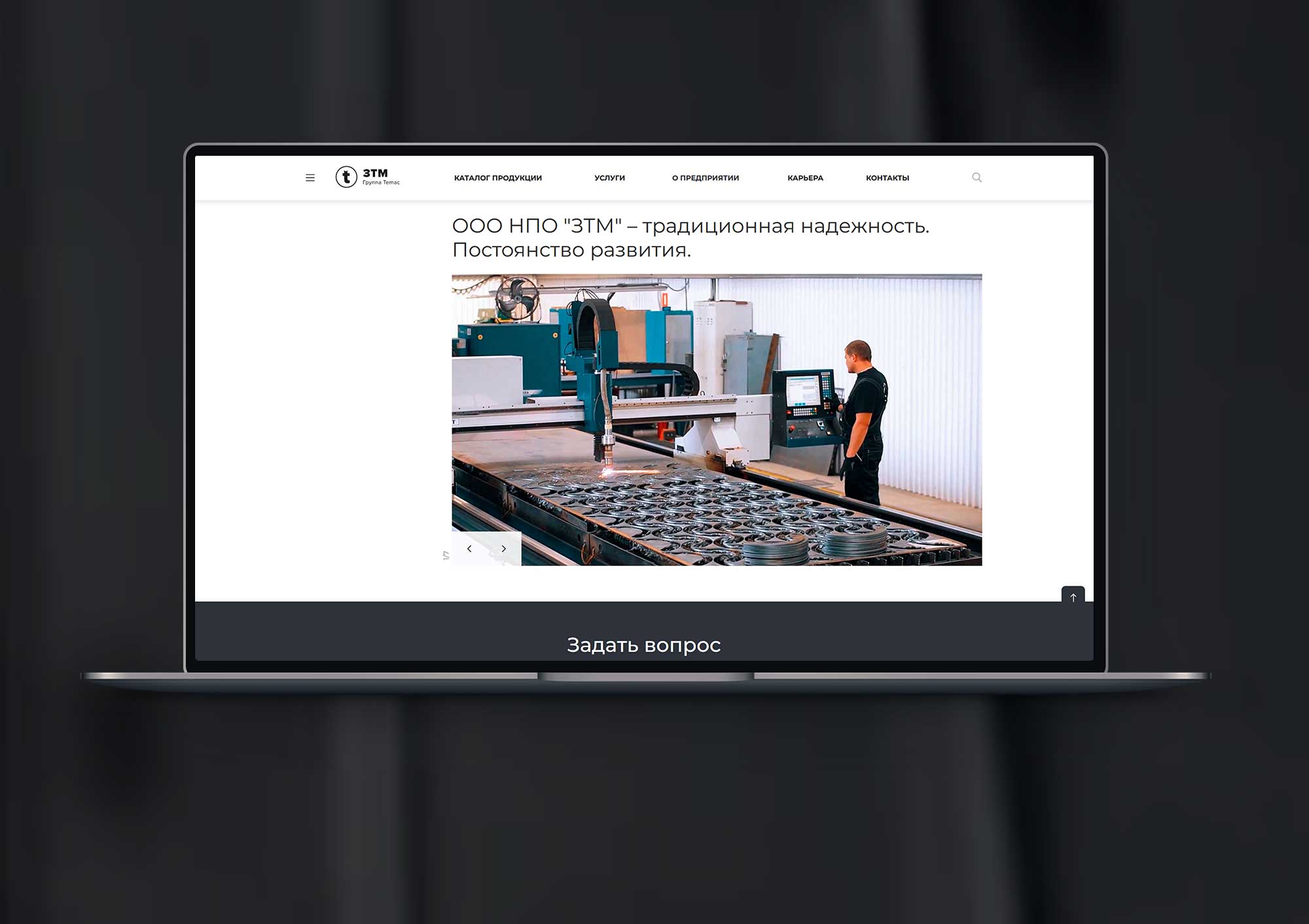Show previous slide with left arrow
Image resolution: width=1309 pixels, height=924 pixels.
coord(469,548)
